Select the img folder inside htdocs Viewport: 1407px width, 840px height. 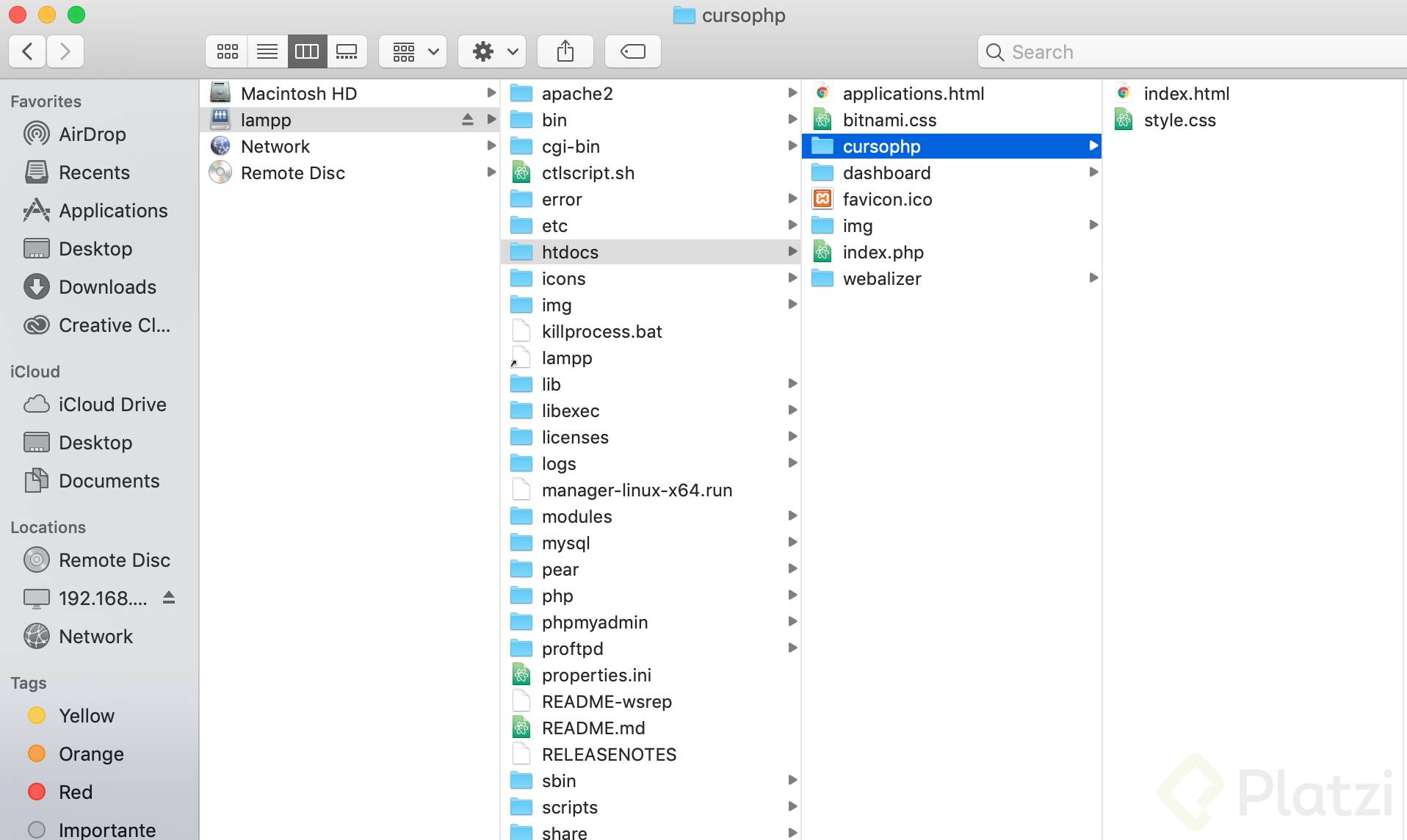pyautogui.click(x=952, y=225)
